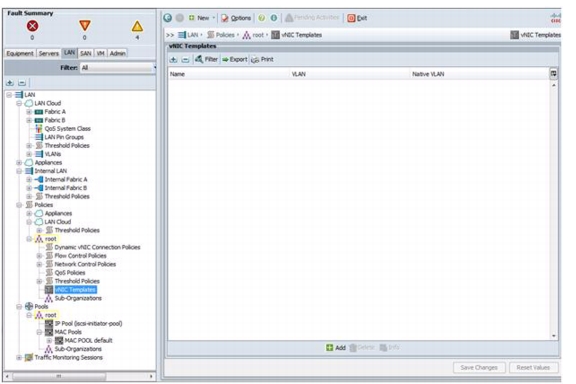Click Add button below the table
Screen dimensions: 576x384
pos(336,348)
